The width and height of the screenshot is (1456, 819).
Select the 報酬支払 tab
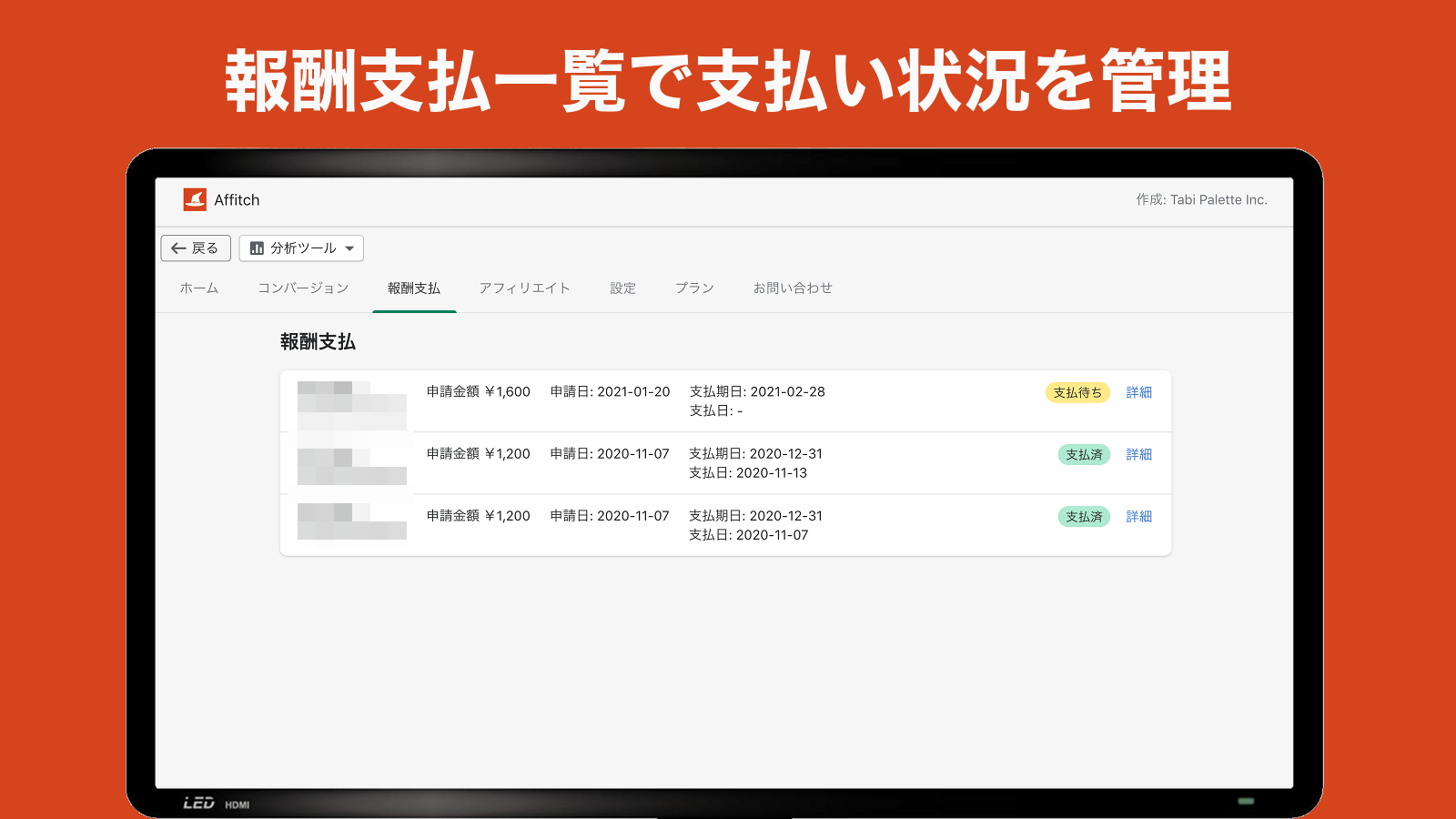414,288
